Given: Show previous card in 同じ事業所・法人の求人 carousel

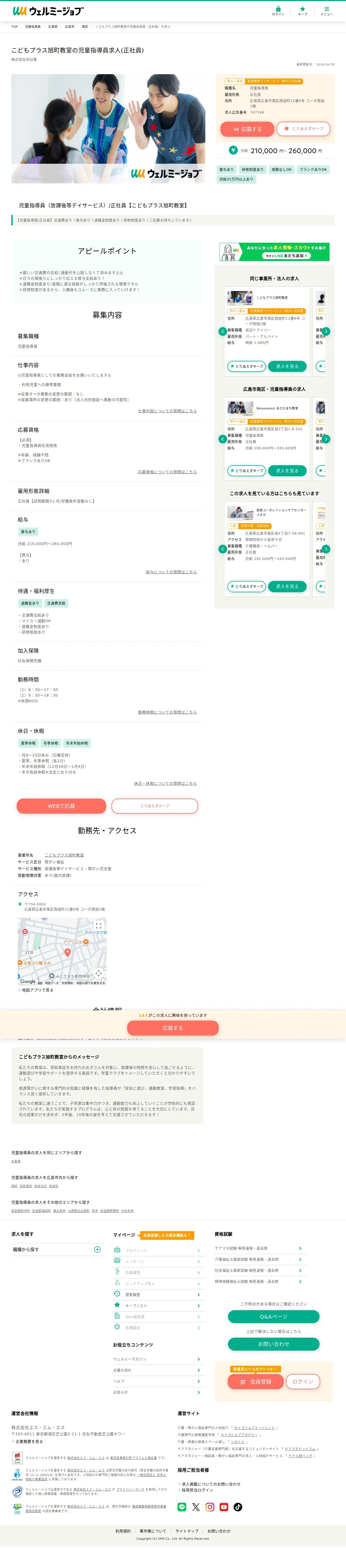Looking at the screenshot, I should coord(223,331).
